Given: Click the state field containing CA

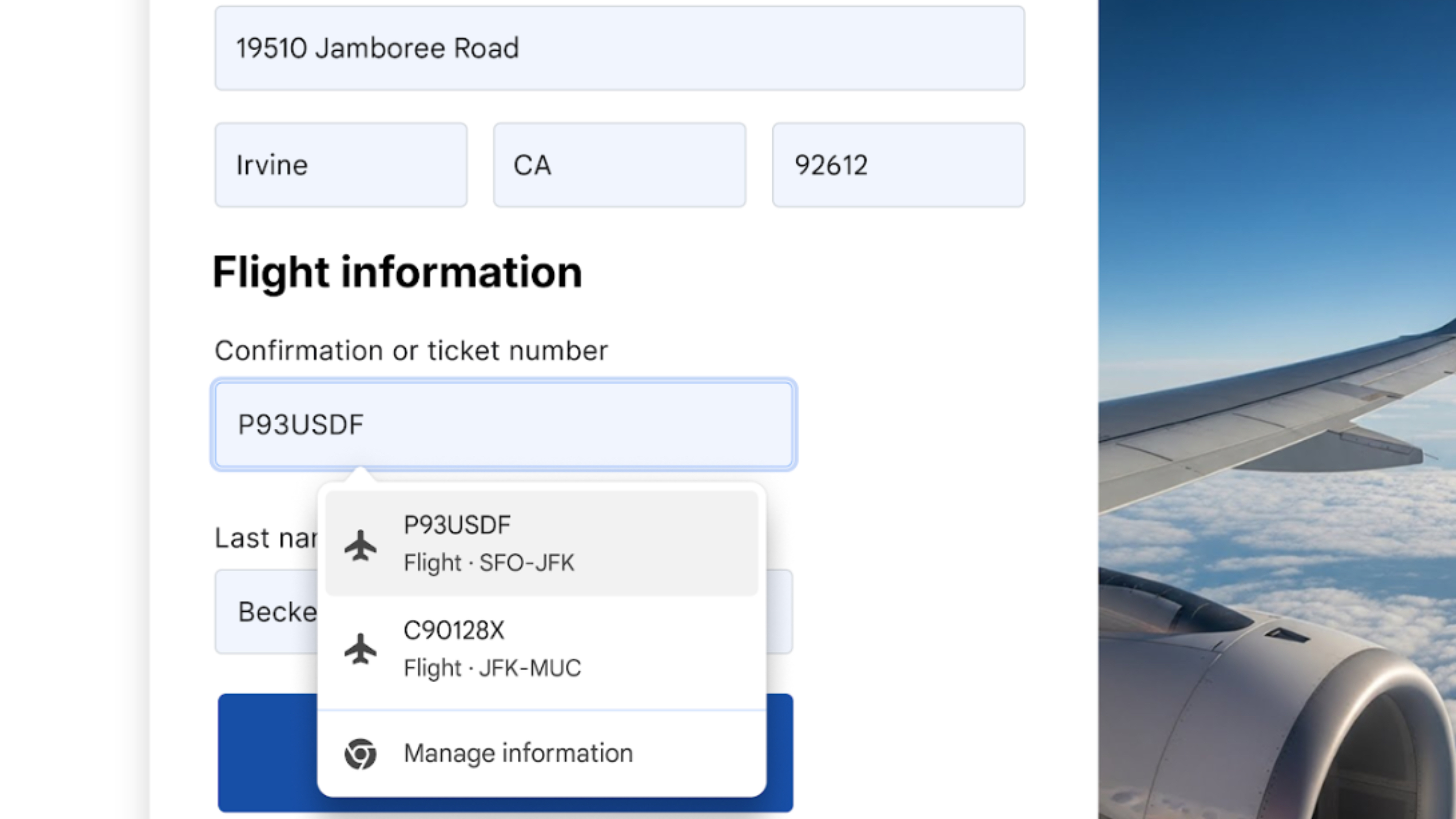Looking at the screenshot, I should pos(619,164).
